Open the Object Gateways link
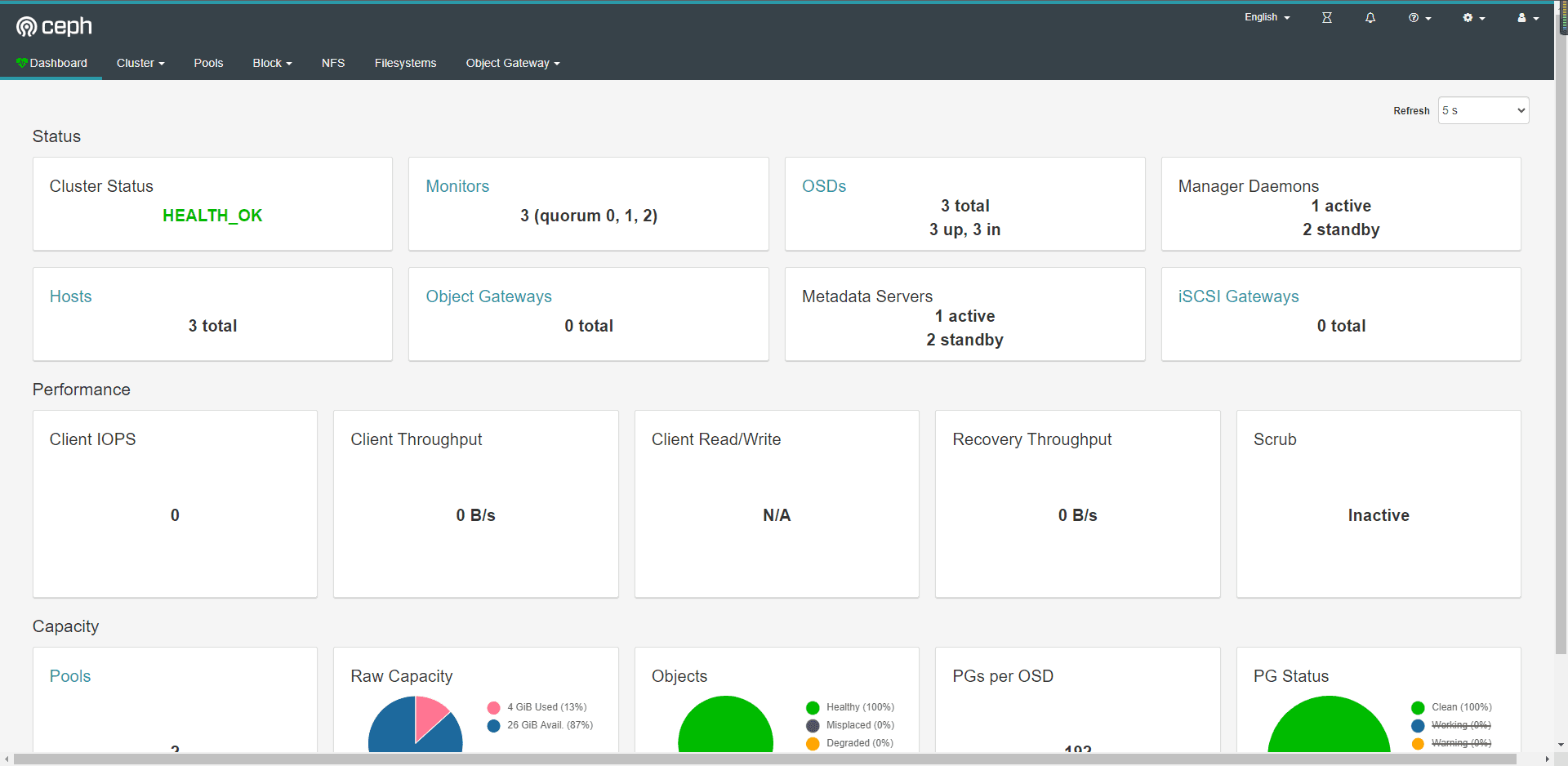Screen dimensions: 1568x766 (488, 296)
